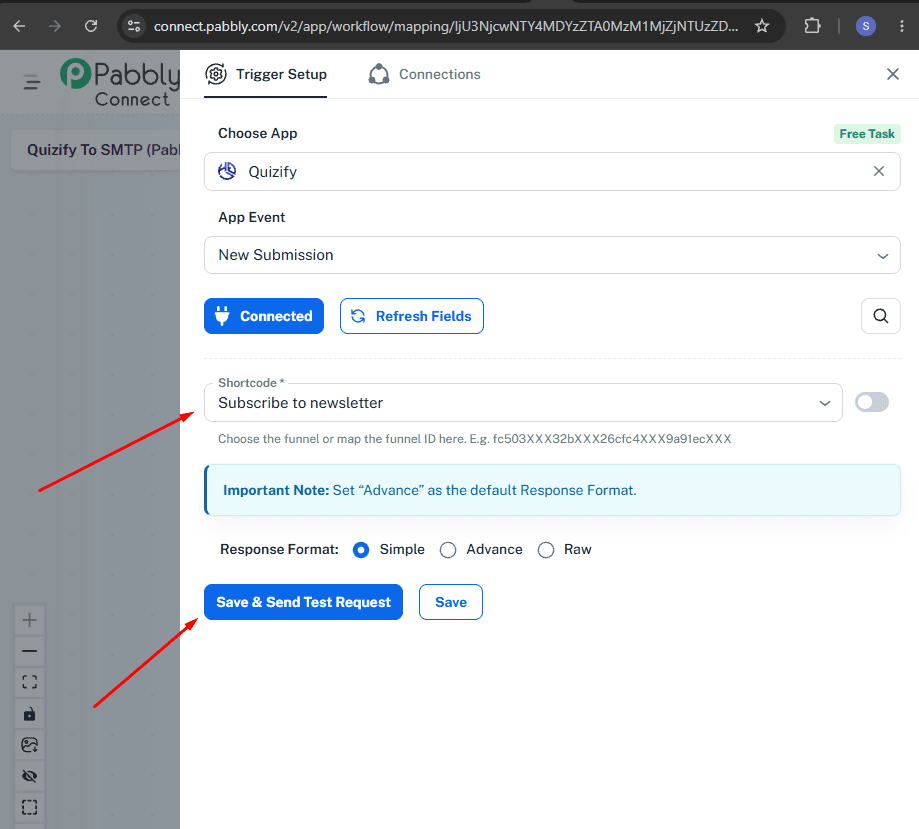Viewport: 919px width, 829px height.
Task: Clear the Quizify app selection
Action: (879, 171)
